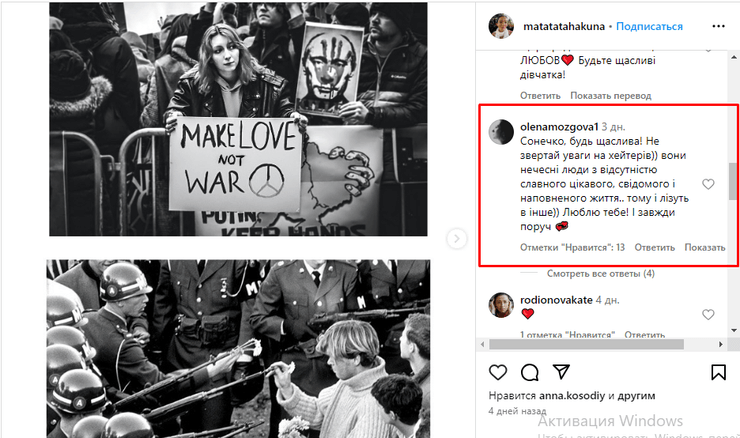Image resolution: width=740 pixels, height=438 pixels.
Task: View likes on olenamozgova1's comment
Action: pyautogui.click(x=572, y=247)
